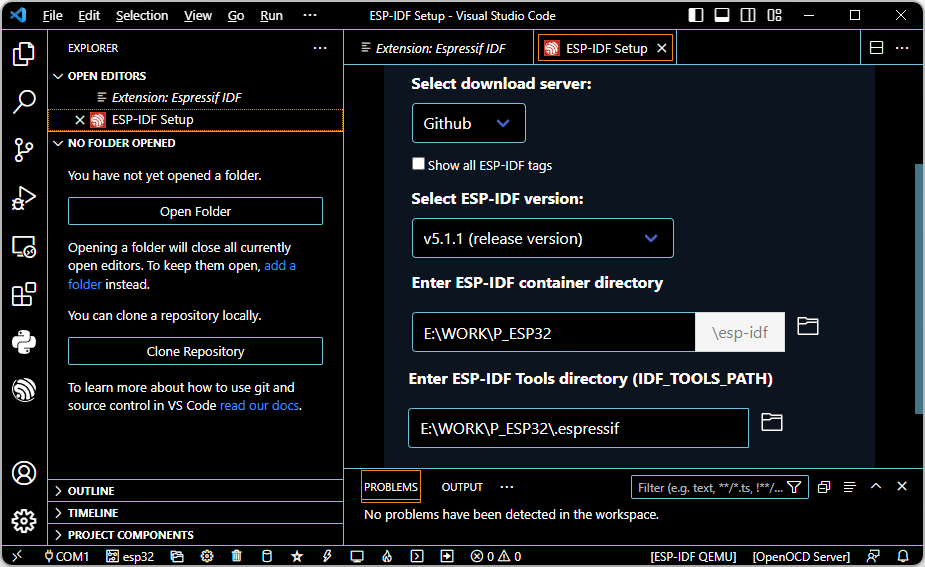Screen dimensions: 925x567
Task: Click the current project folder status icon
Action: pyautogui.click(x=176, y=556)
